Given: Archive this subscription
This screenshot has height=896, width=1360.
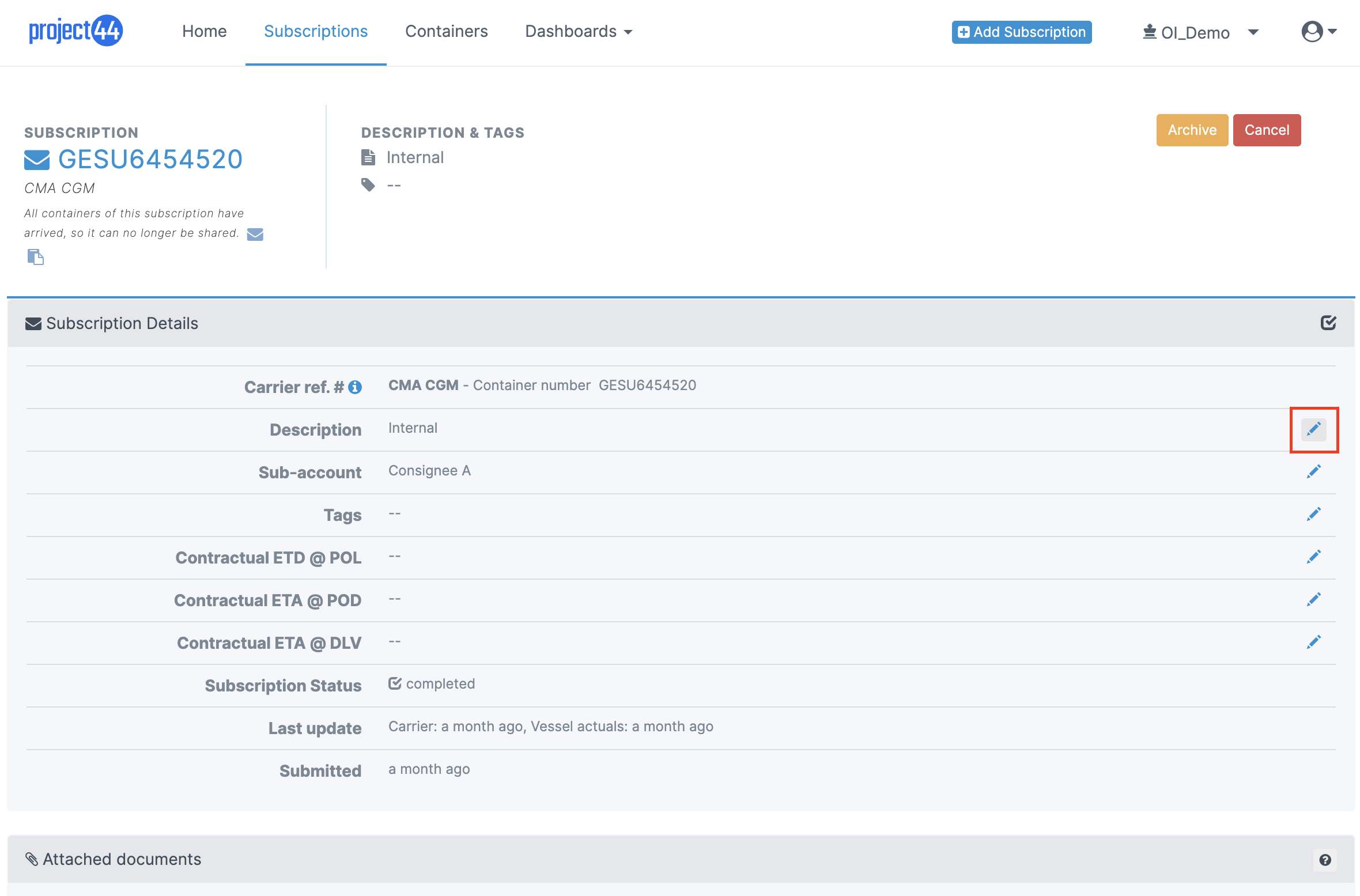Looking at the screenshot, I should [1192, 130].
